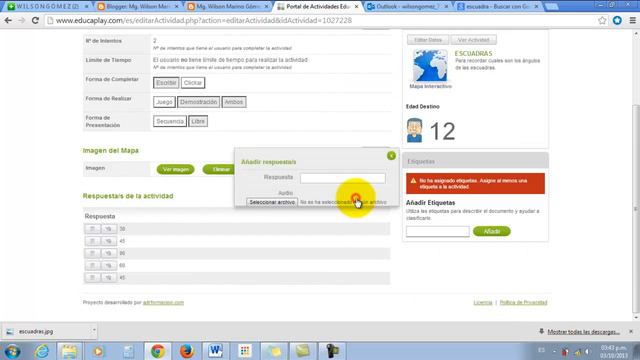Click the ES language indicator in tray
Viewport: 640px width, 360px height.
pos(541,350)
